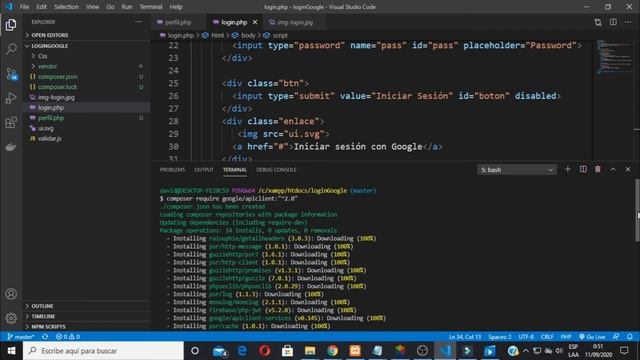Switch to the Debug Console tab
This screenshot has width=640, height=360.
pyautogui.click(x=276, y=170)
